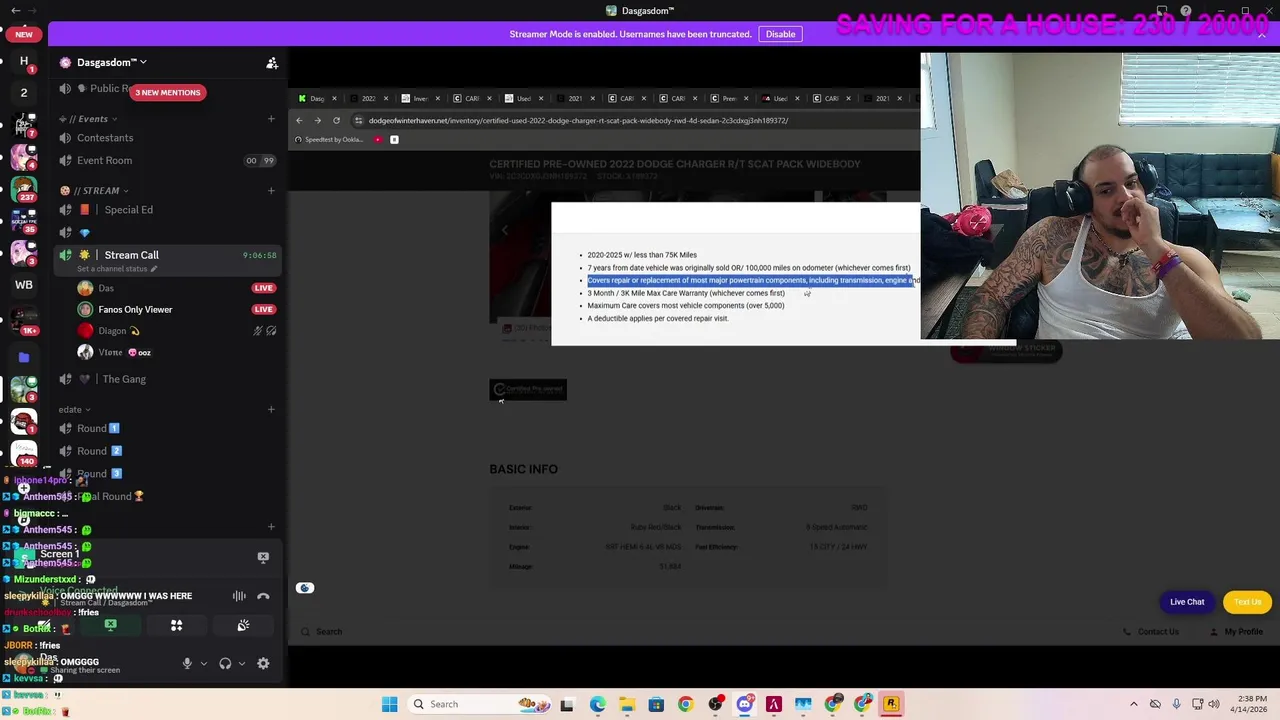
Task: Join the Round 1 voice channel
Action: 98,428
